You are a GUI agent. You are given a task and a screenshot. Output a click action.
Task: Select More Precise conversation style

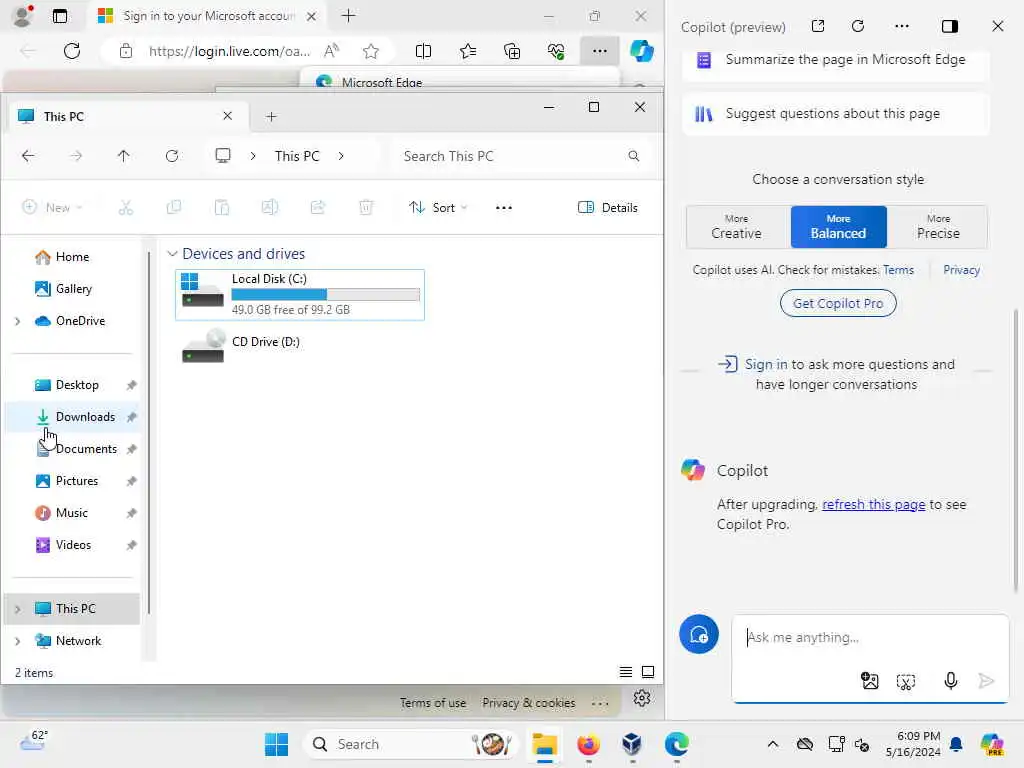click(x=938, y=227)
